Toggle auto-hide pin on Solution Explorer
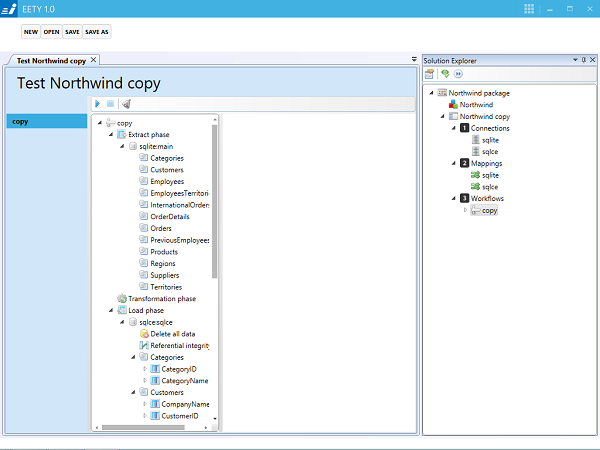The image size is (600, 450). (x=584, y=60)
